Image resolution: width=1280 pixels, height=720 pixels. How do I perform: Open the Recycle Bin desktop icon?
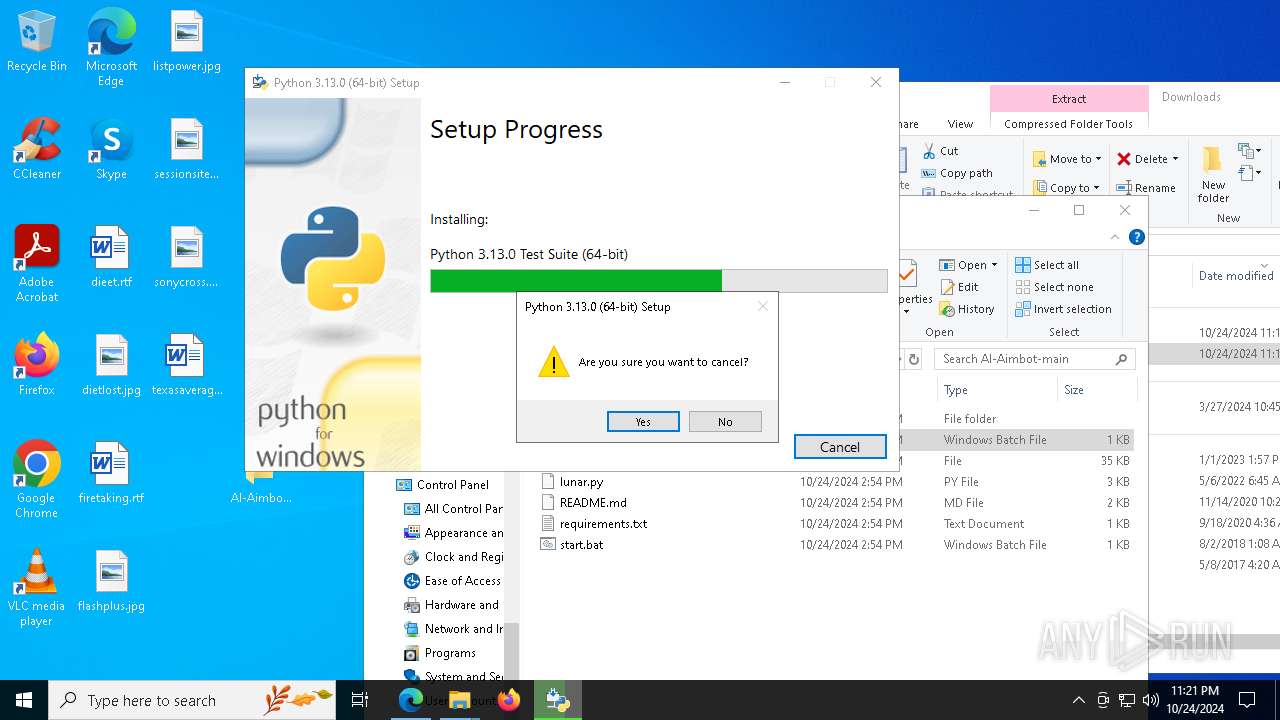click(x=37, y=42)
